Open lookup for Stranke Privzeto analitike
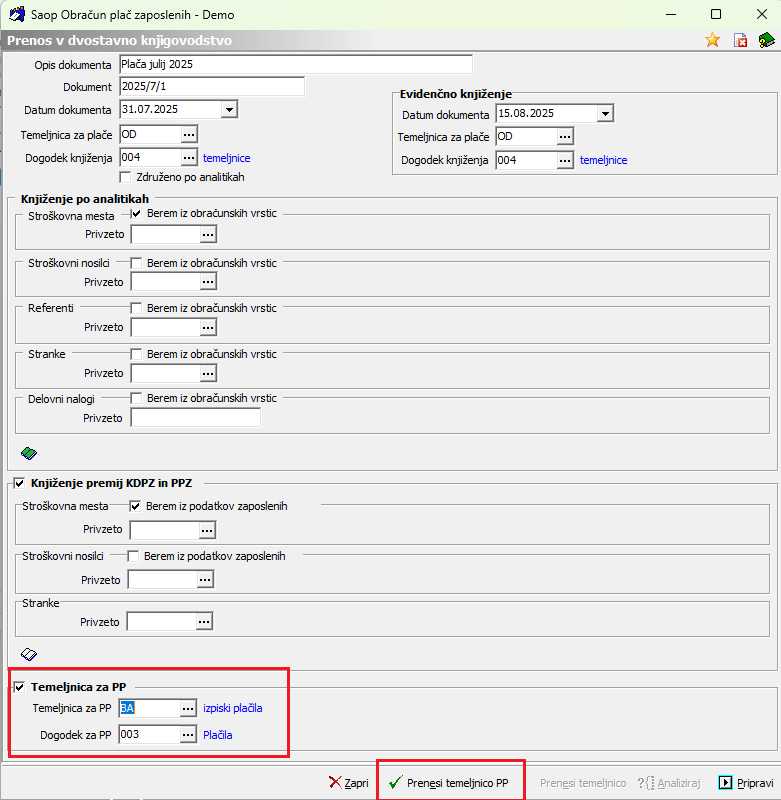 coord(208,373)
